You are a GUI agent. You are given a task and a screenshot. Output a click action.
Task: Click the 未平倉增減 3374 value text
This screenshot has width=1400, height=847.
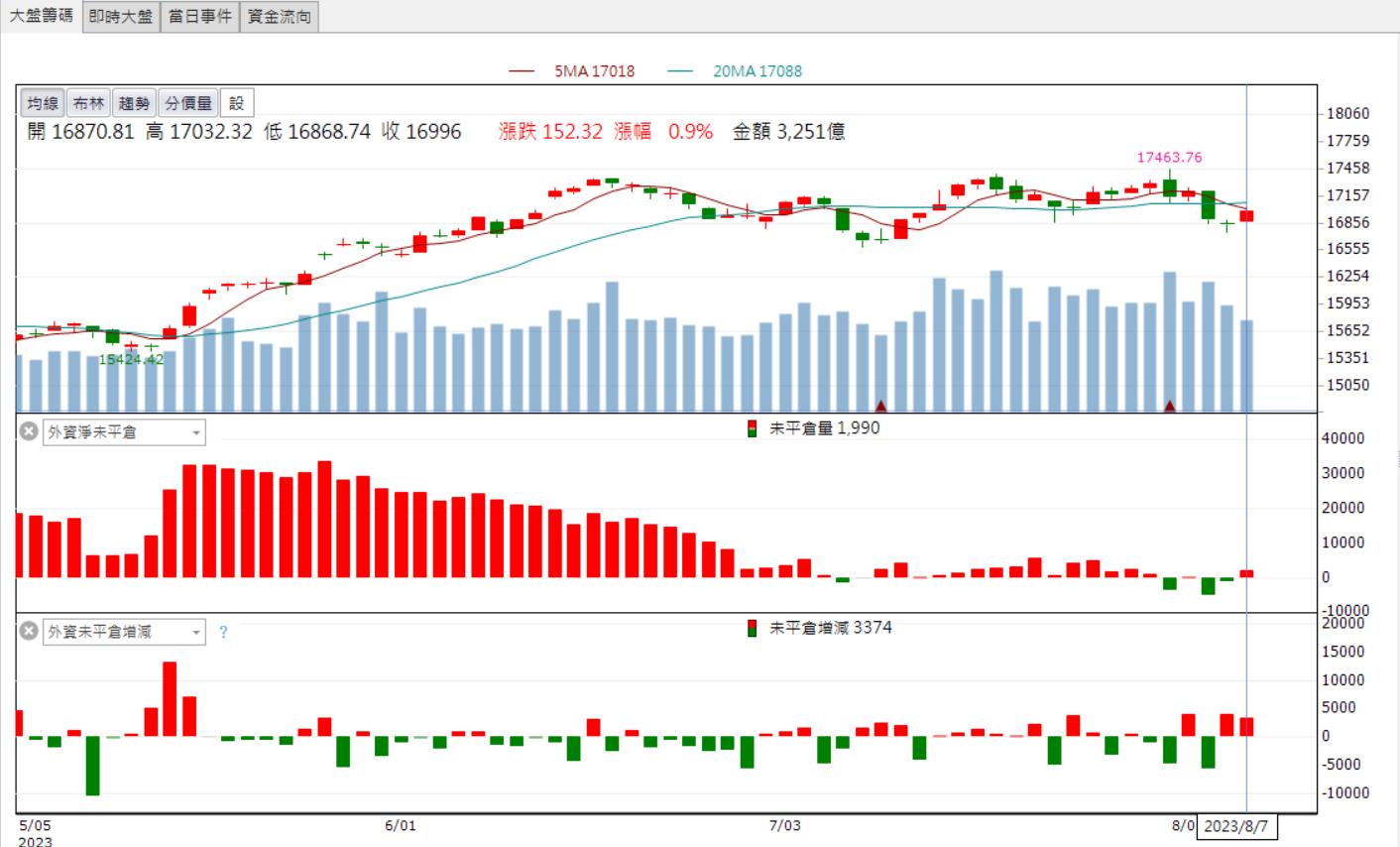(x=831, y=627)
